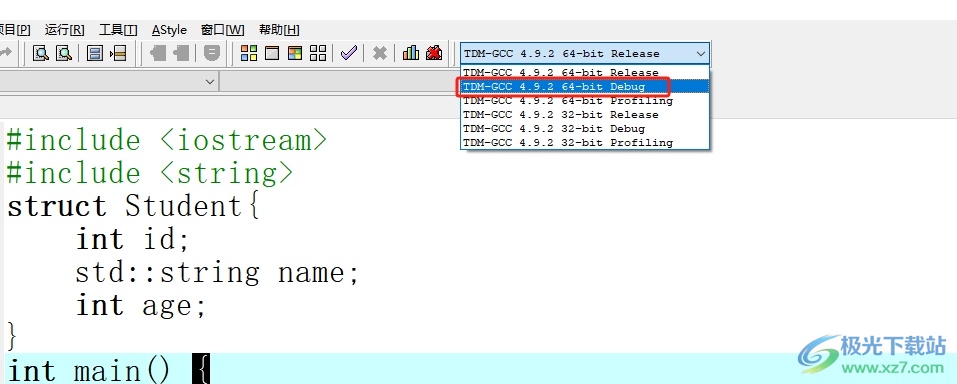957x384 pixels.
Task: Click the 'struct Student{' code line
Action: 134,206
